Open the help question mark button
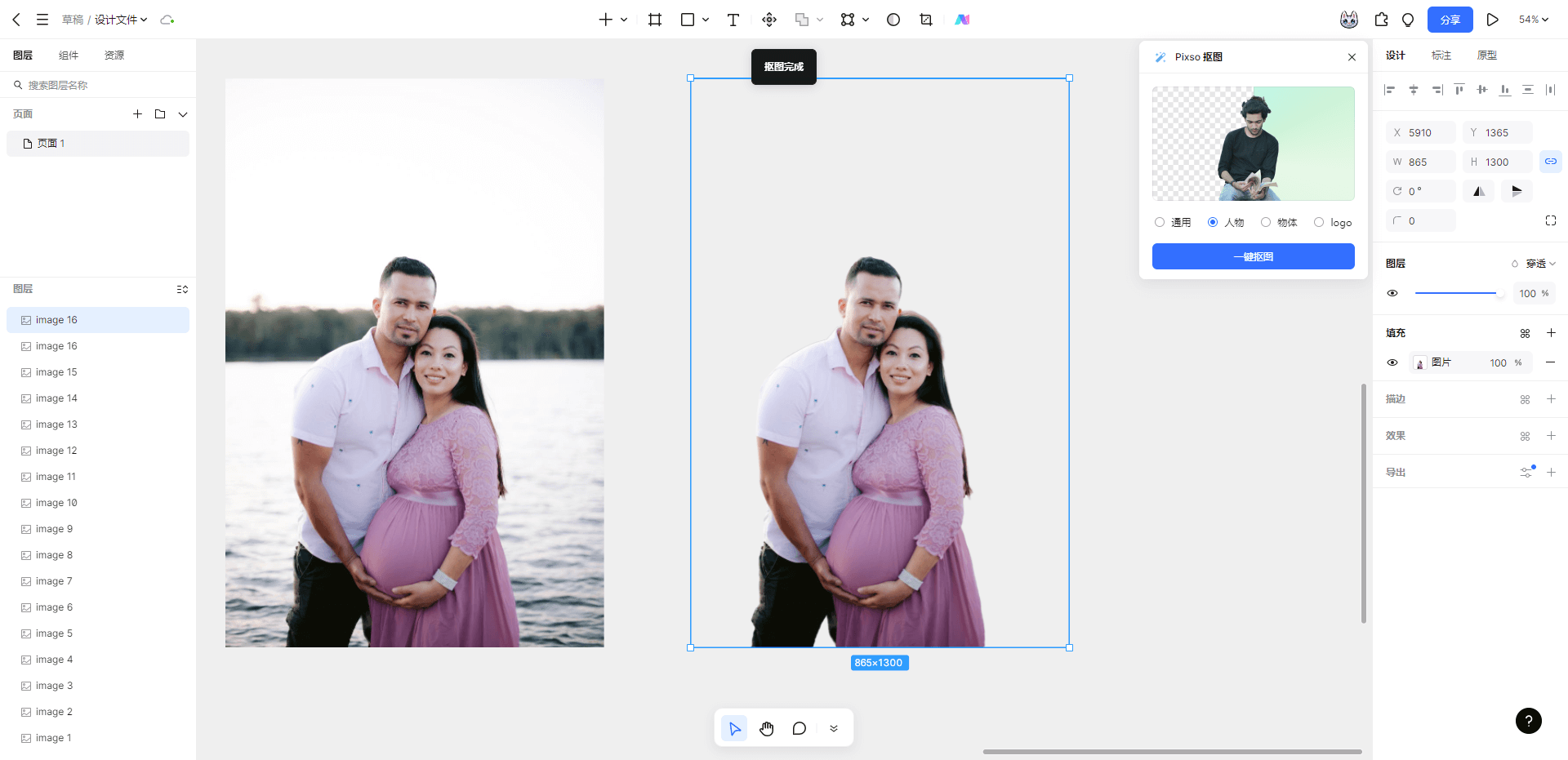This screenshot has width=1568, height=760. click(1528, 721)
